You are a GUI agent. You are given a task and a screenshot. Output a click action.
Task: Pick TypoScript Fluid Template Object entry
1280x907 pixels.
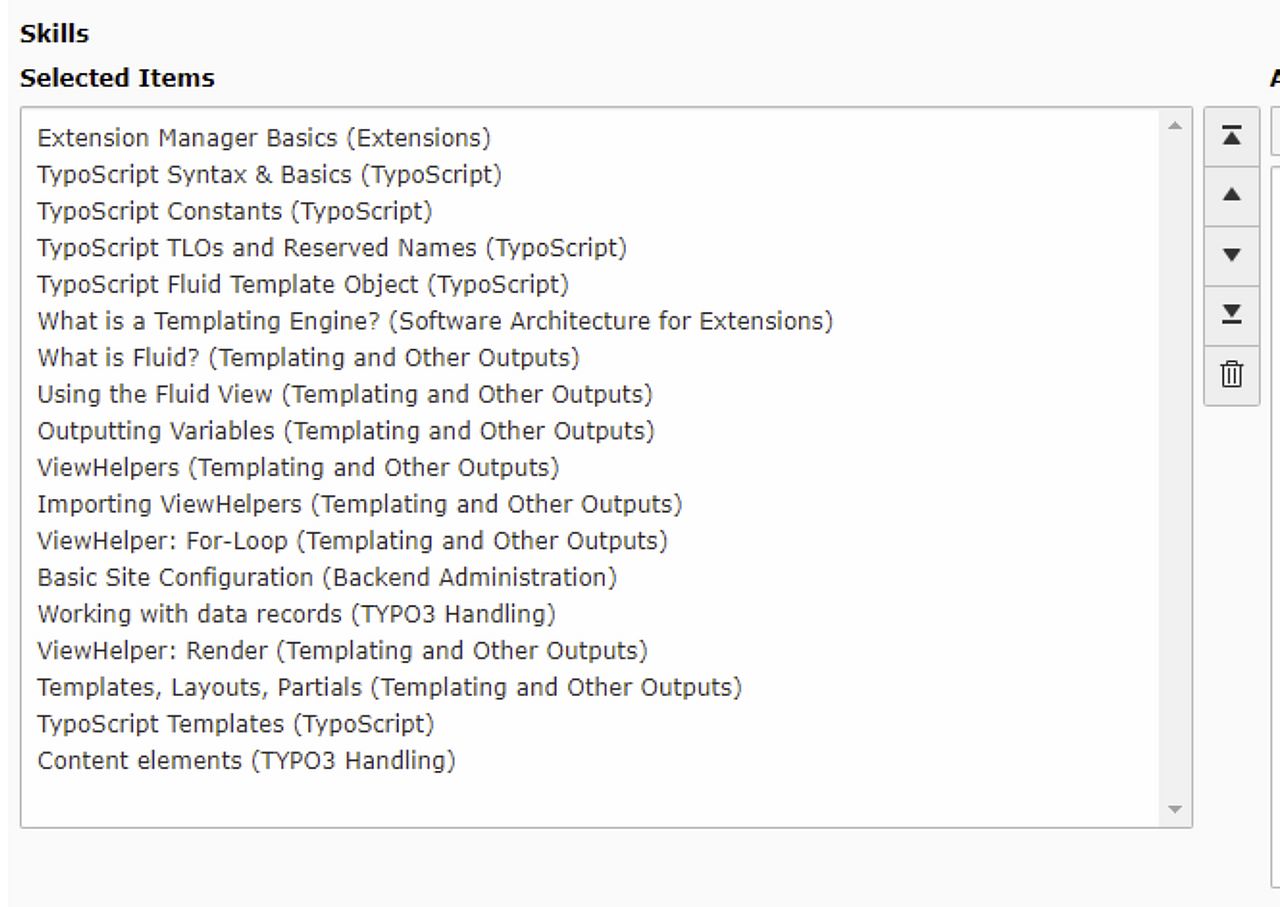[303, 285]
